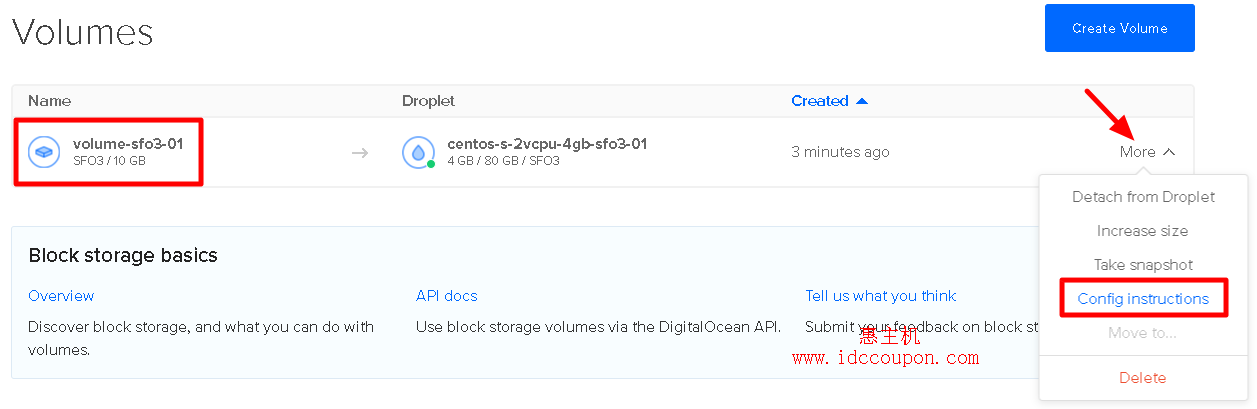Click the Name column header
Image resolution: width=1257 pixels, height=409 pixels.
[x=49, y=101]
